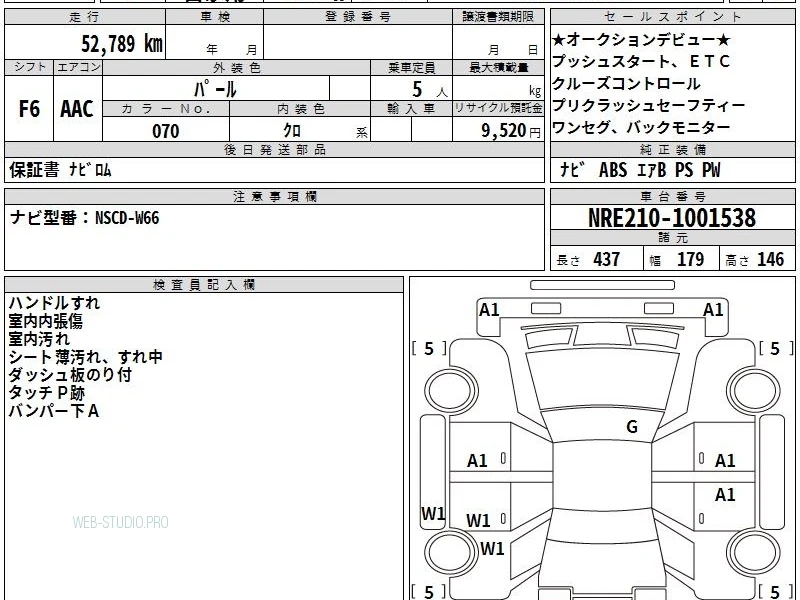Select the シート薄汚れ、すれ中 note
Viewport: 800px width, 600px height.
pyautogui.click(x=85, y=357)
